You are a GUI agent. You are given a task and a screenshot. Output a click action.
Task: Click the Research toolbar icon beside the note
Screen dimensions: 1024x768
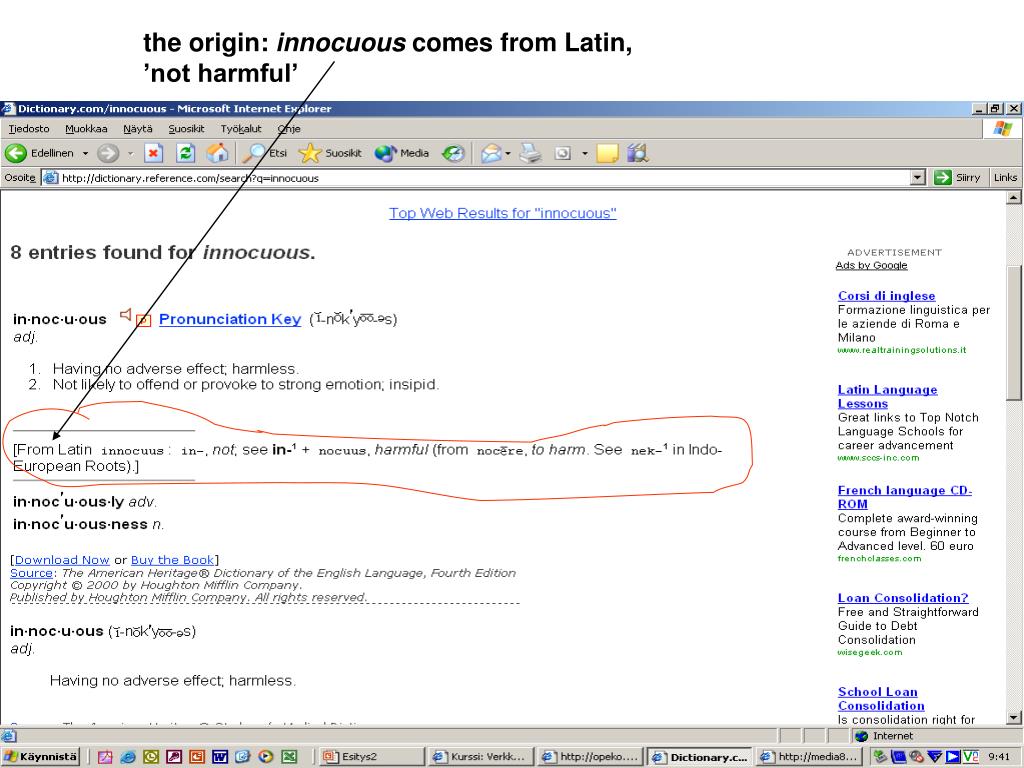(x=637, y=153)
